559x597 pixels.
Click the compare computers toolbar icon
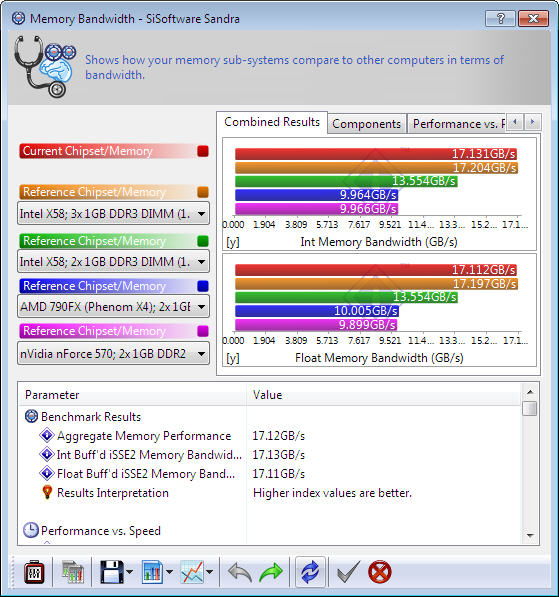coord(72,571)
